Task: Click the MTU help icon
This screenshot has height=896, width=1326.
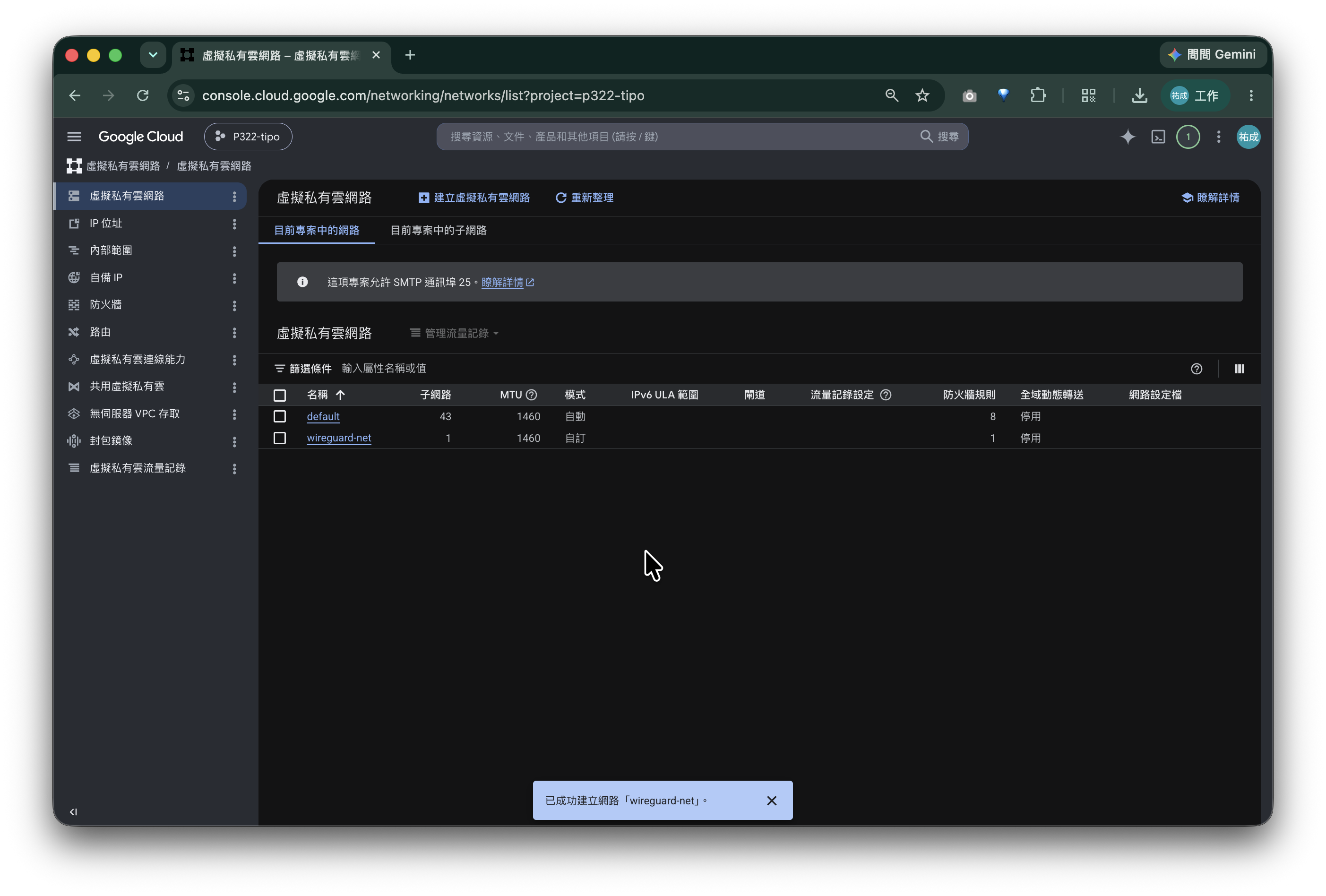Action: [x=531, y=395]
